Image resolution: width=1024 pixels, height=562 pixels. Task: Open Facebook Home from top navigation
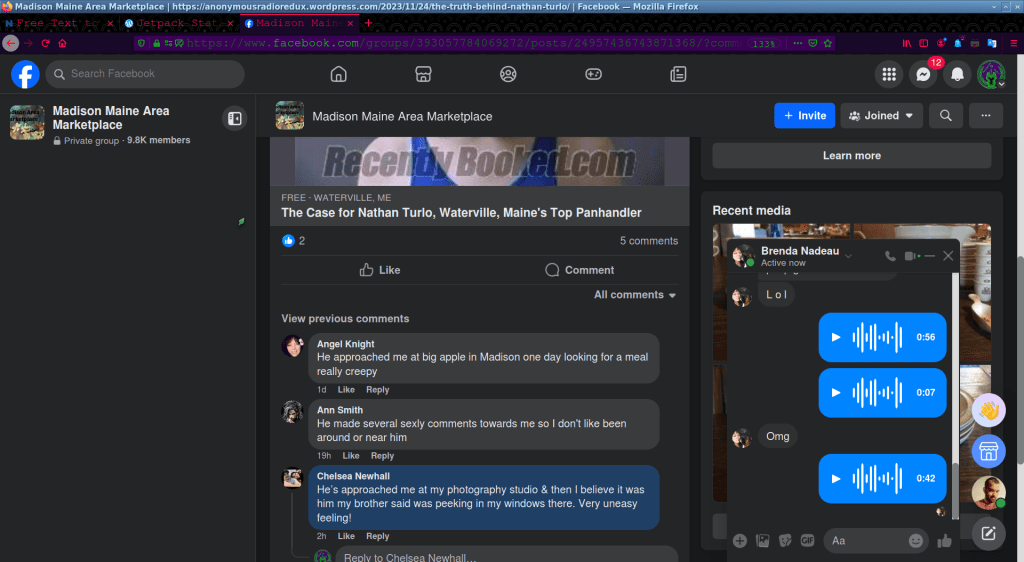338,74
